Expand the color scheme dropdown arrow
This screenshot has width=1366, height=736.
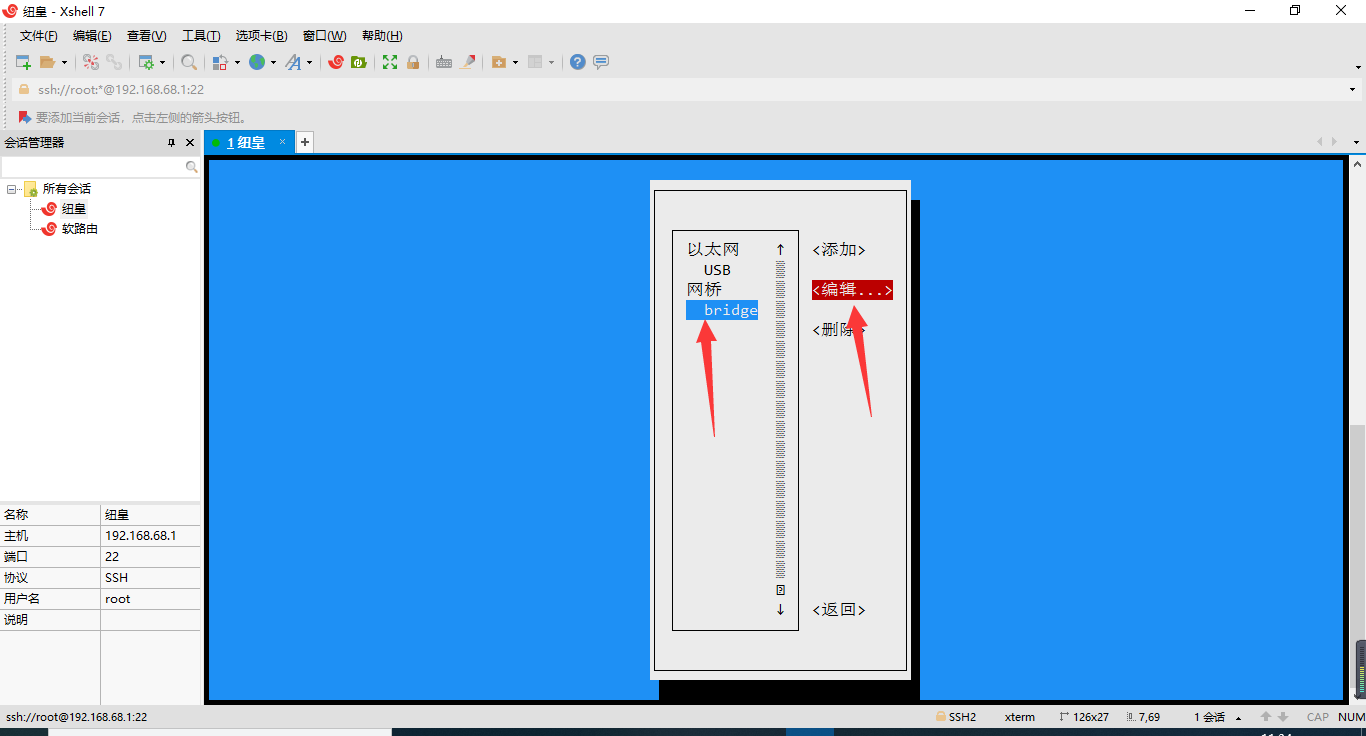237,62
